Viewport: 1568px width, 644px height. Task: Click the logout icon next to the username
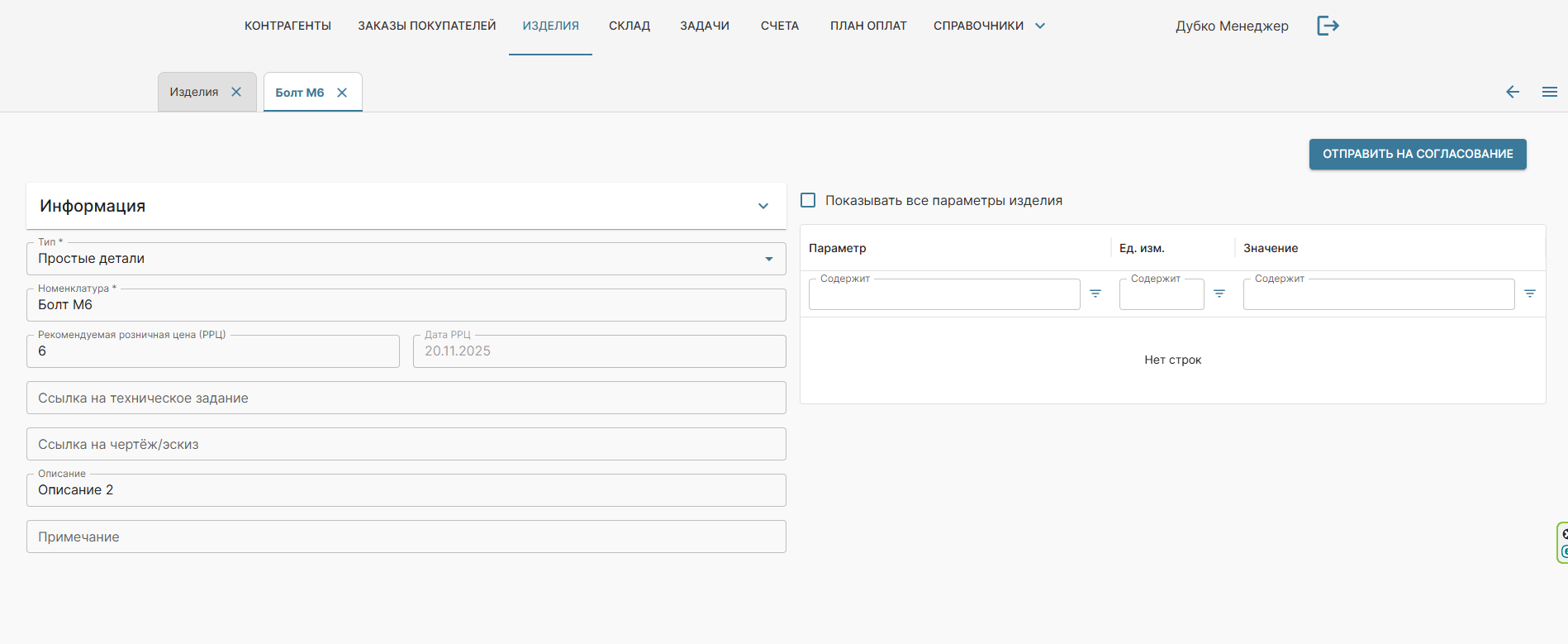[1328, 26]
